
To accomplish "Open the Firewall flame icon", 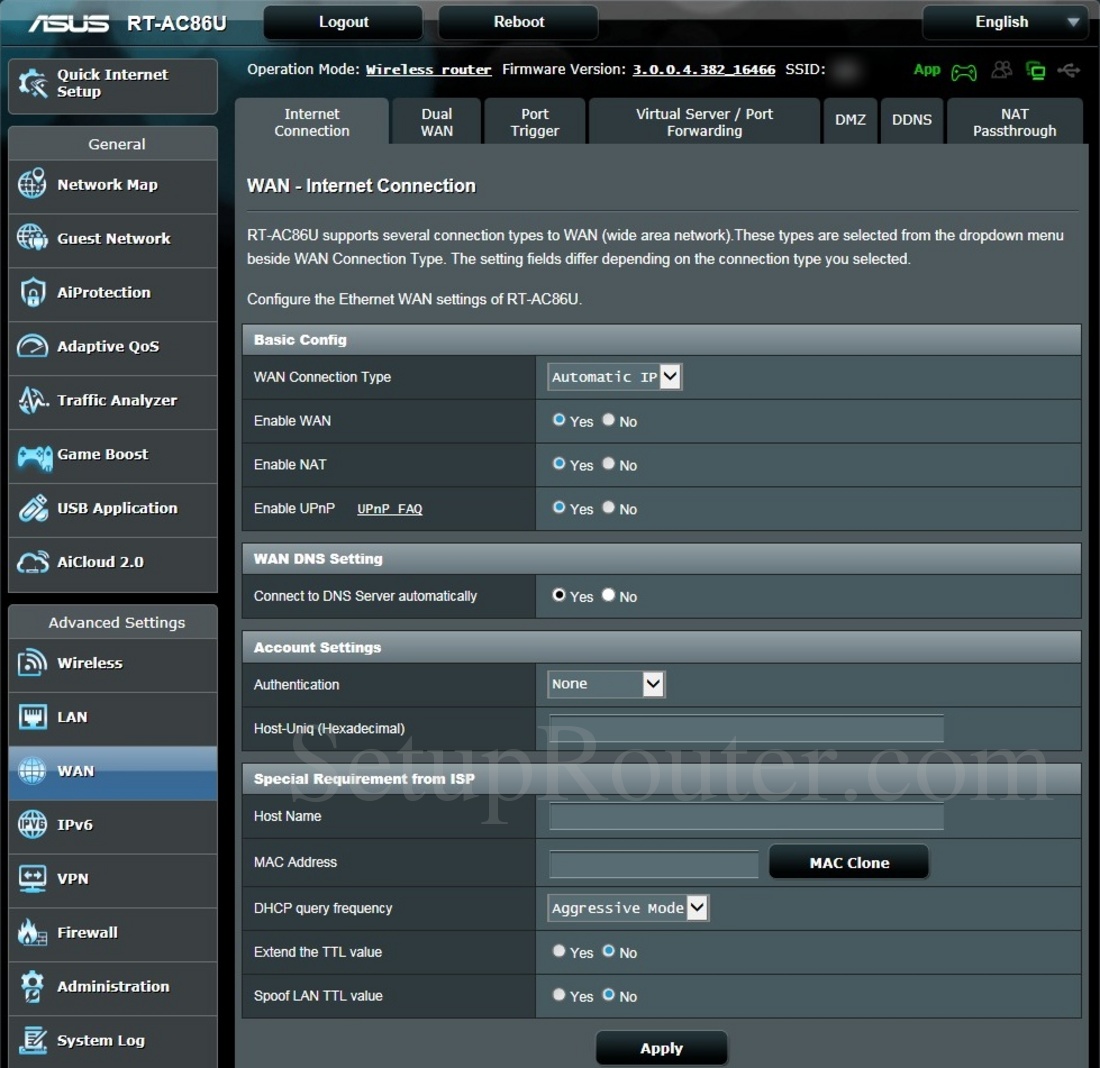I will coord(32,933).
